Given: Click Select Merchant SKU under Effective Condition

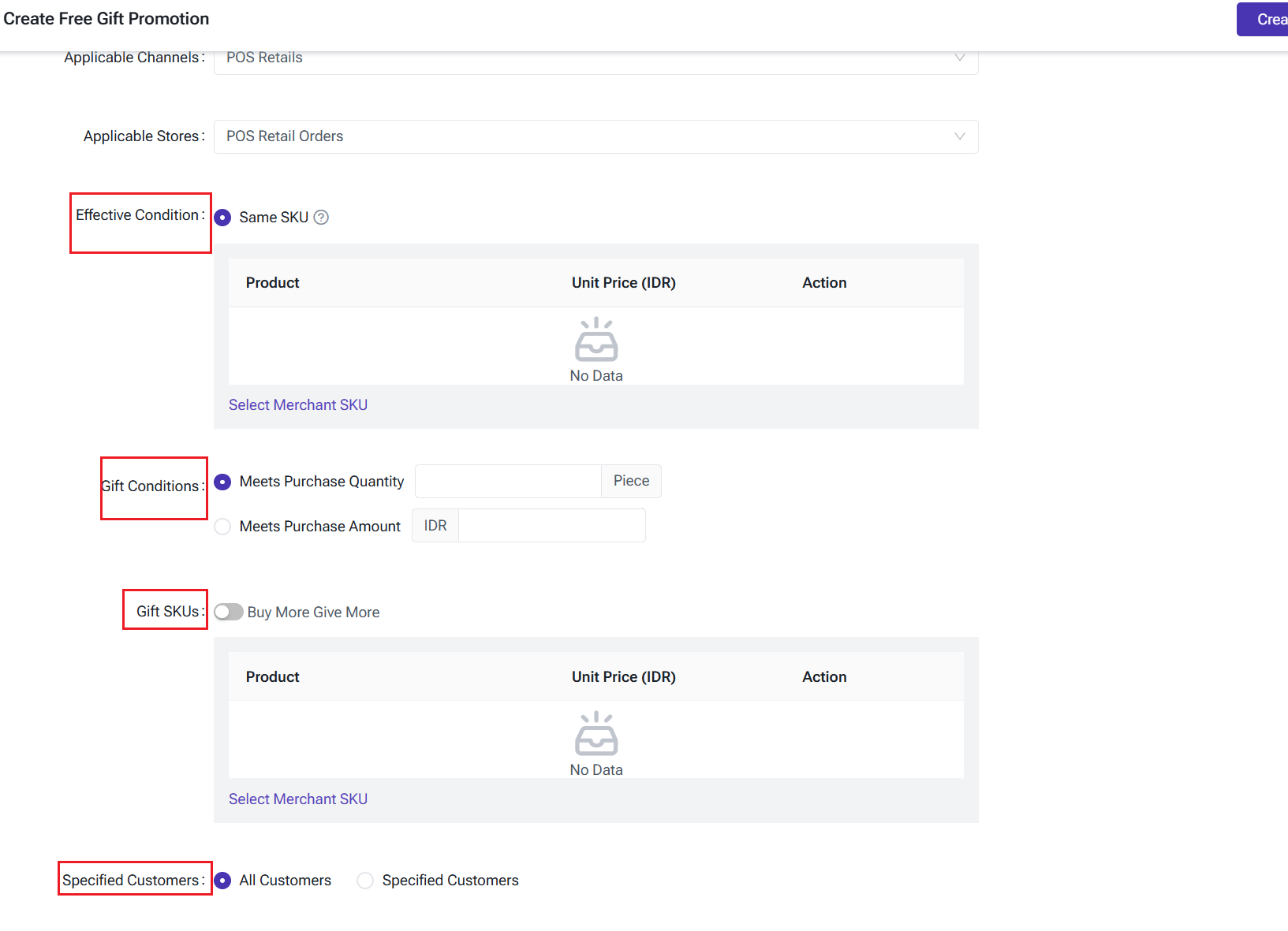Looking at the screenshot, I should pyautogui.click(x=298, y=405).
